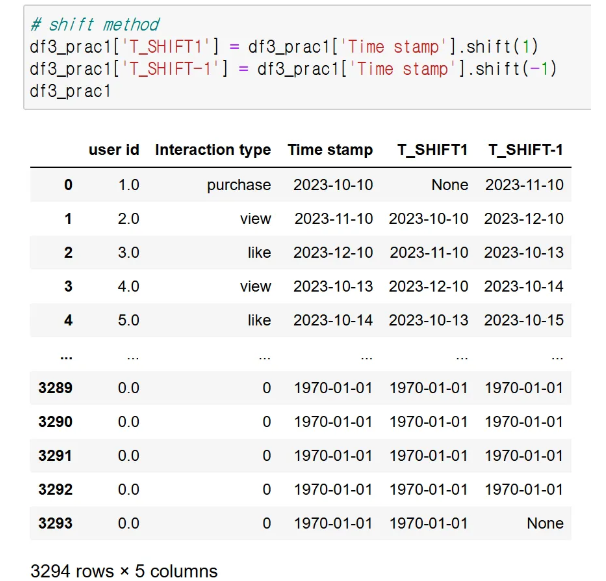
Task: Select the 'Interaction type' column header
Action: point(213,150)
